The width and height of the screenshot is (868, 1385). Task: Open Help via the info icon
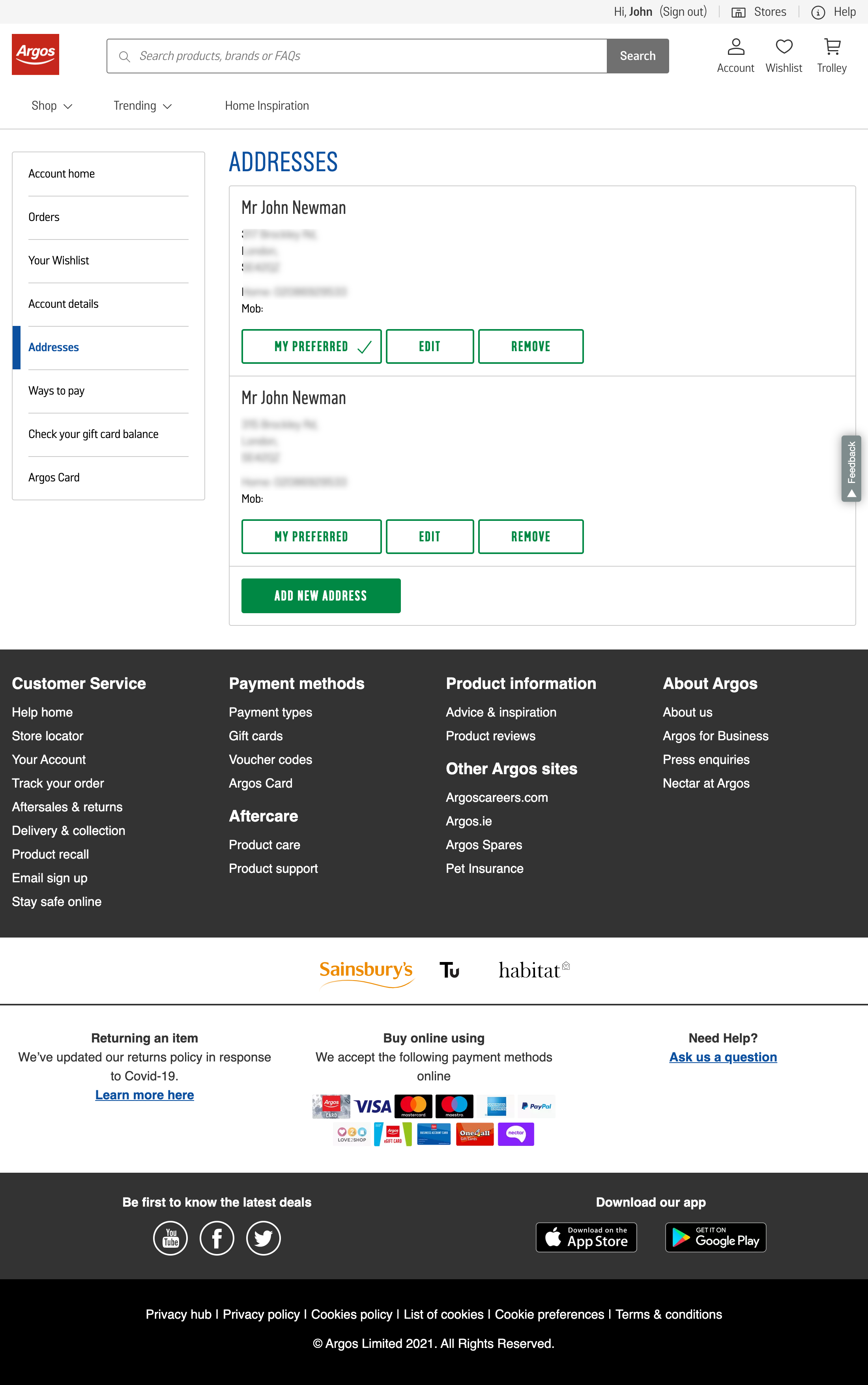pos(817,11)
